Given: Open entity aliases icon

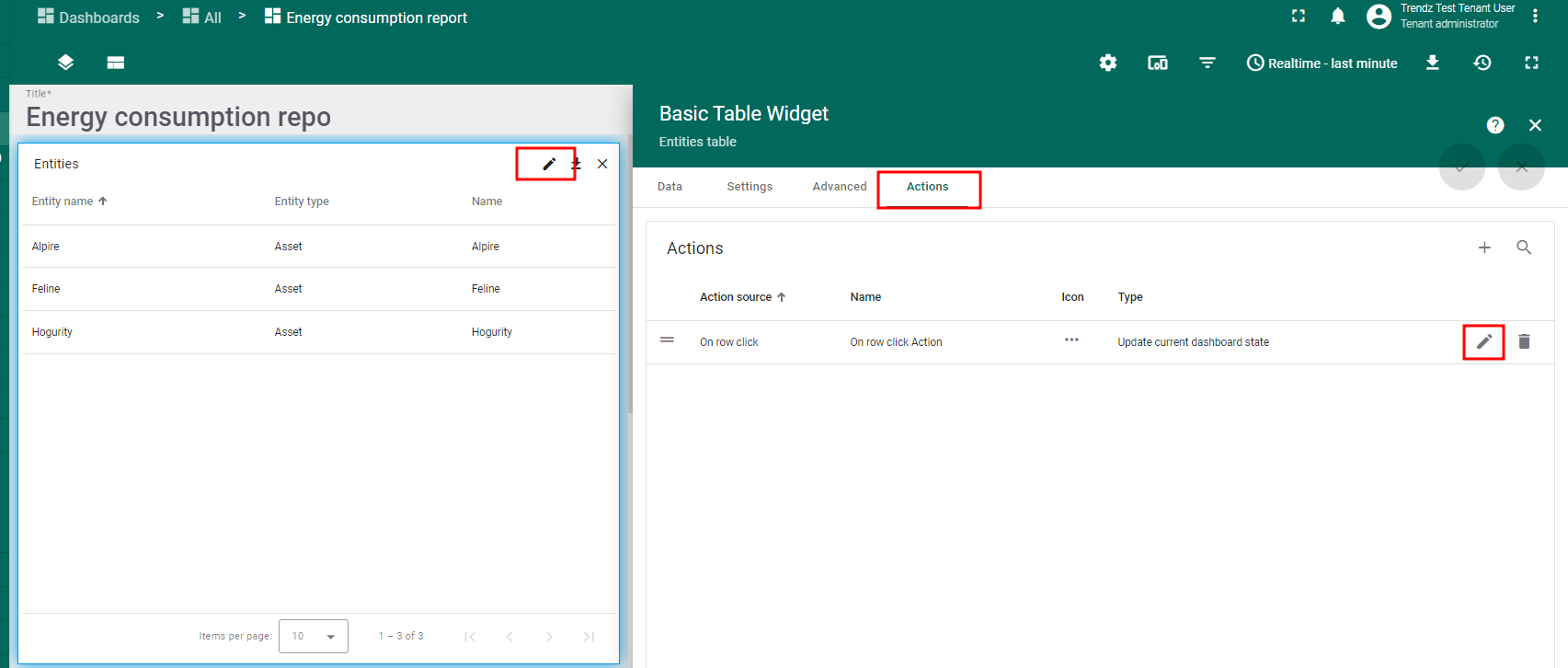Looking at the screenshot, I should pyautogui.click(x=1157, y=63).
